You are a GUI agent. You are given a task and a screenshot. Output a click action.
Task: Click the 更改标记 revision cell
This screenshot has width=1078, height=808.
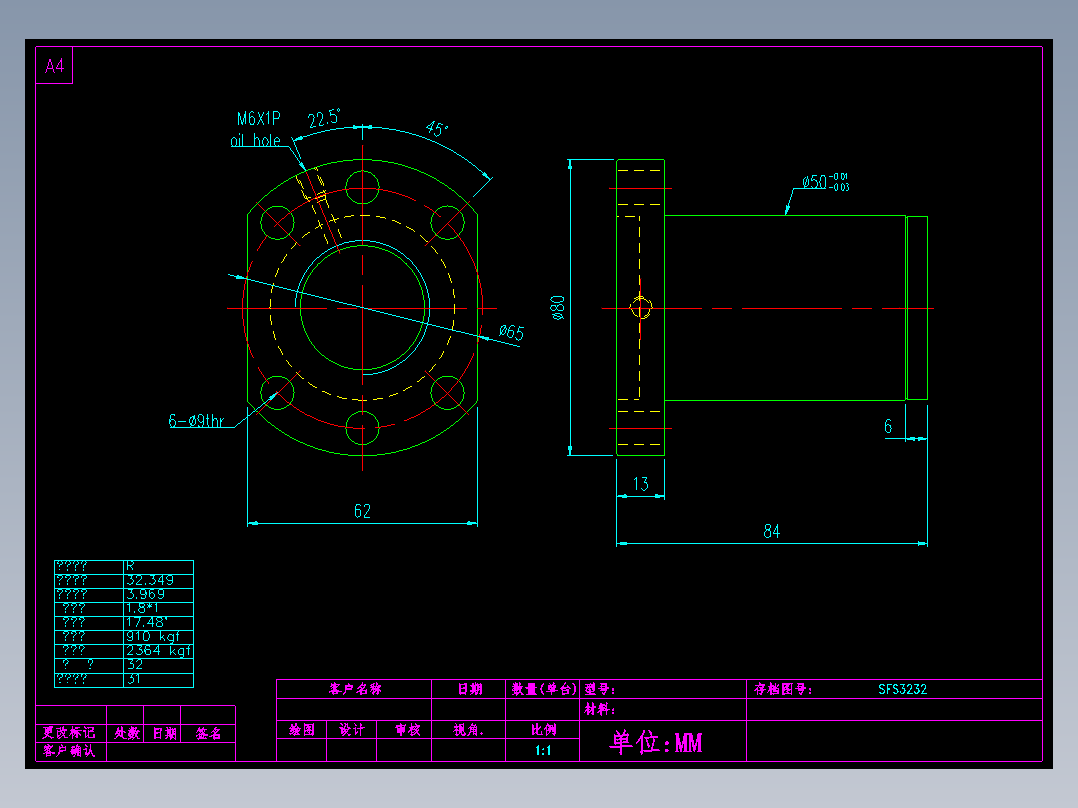pyautogui.click(x=69, y=733)
